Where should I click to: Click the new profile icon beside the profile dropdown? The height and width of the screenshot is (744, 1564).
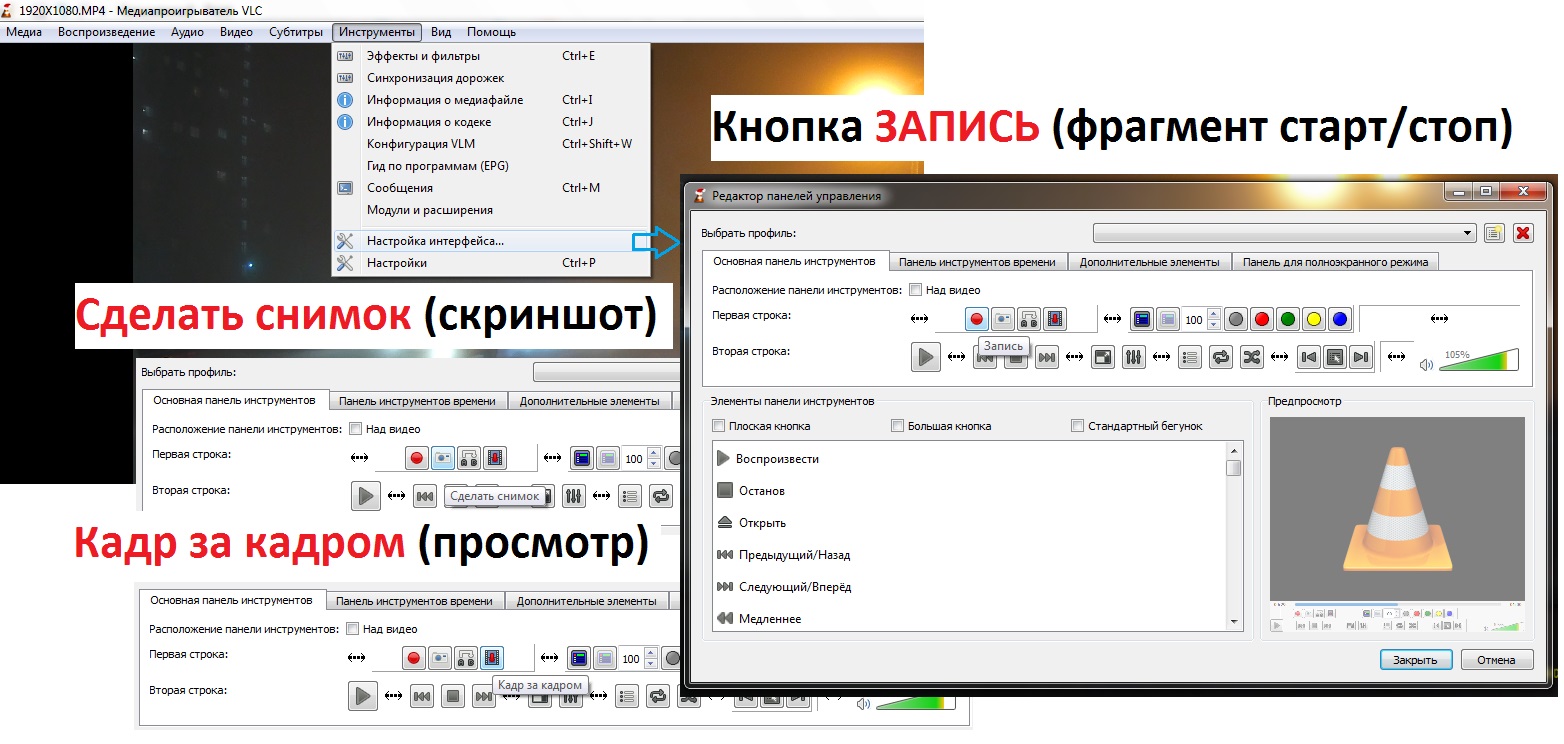[x=1494, y=233]
